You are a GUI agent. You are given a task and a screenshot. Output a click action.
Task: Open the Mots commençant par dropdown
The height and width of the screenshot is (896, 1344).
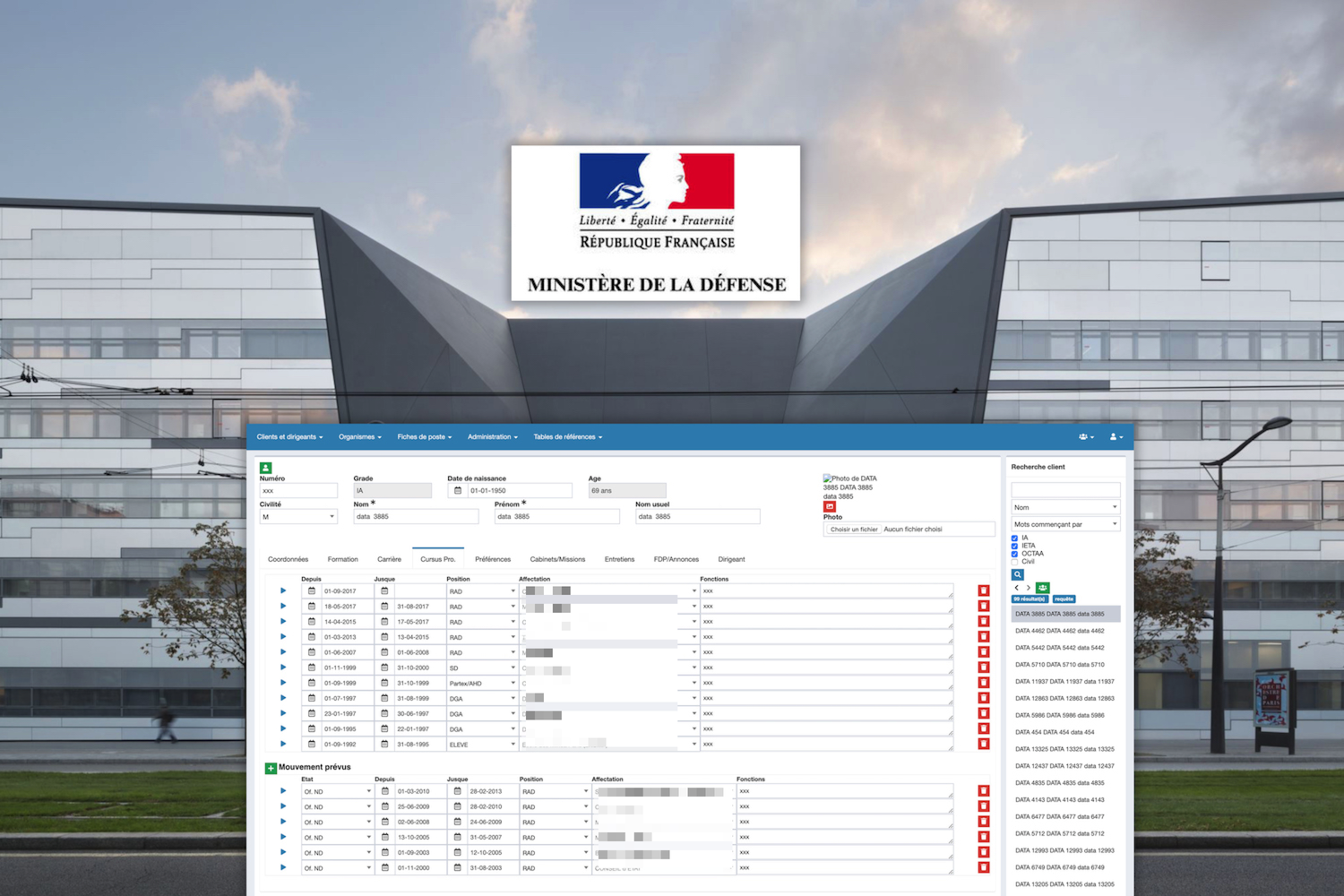[1064, 523]
